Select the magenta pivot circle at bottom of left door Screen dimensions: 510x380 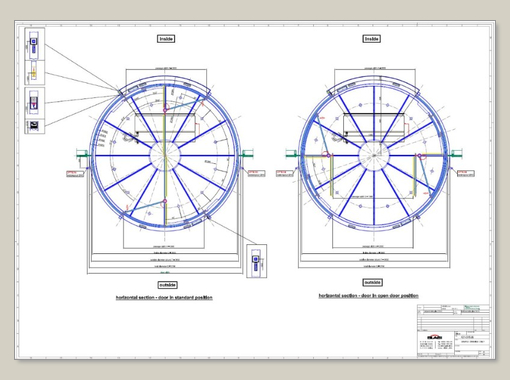point(165,201)
